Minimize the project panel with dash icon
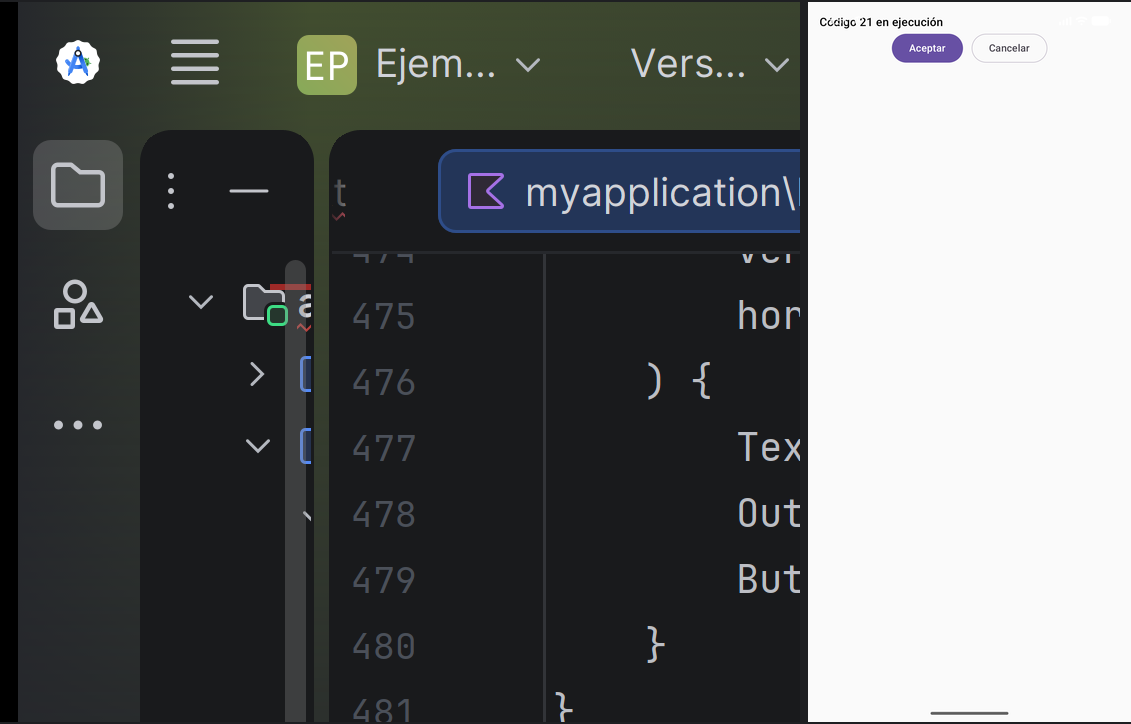The image size is (1131, 724). click(249, 191)
